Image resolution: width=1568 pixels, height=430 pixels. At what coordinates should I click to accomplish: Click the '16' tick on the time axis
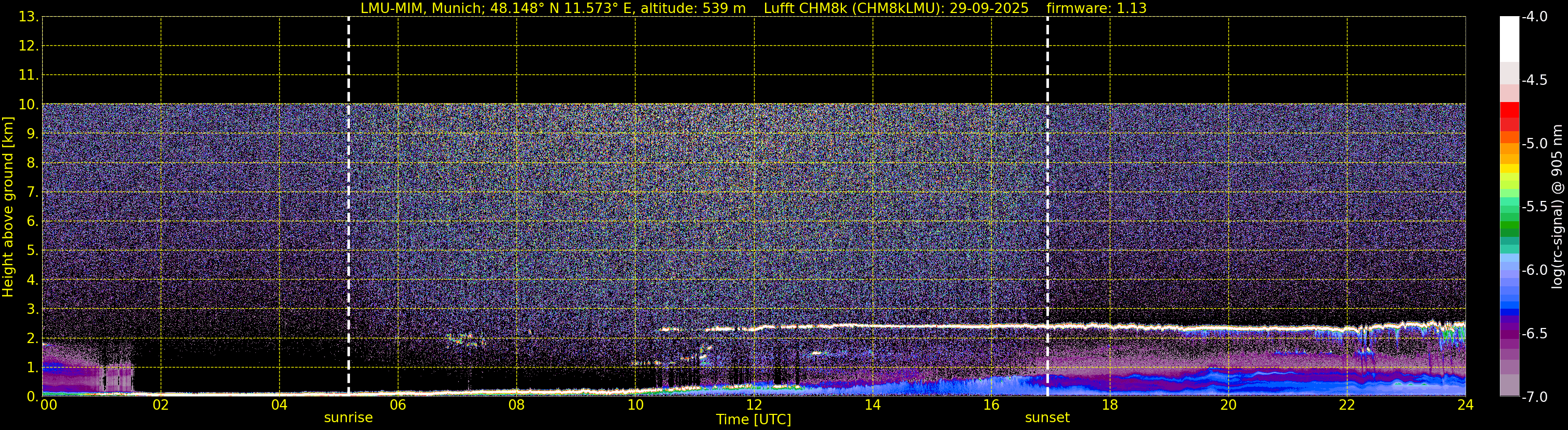click(991, 405)
